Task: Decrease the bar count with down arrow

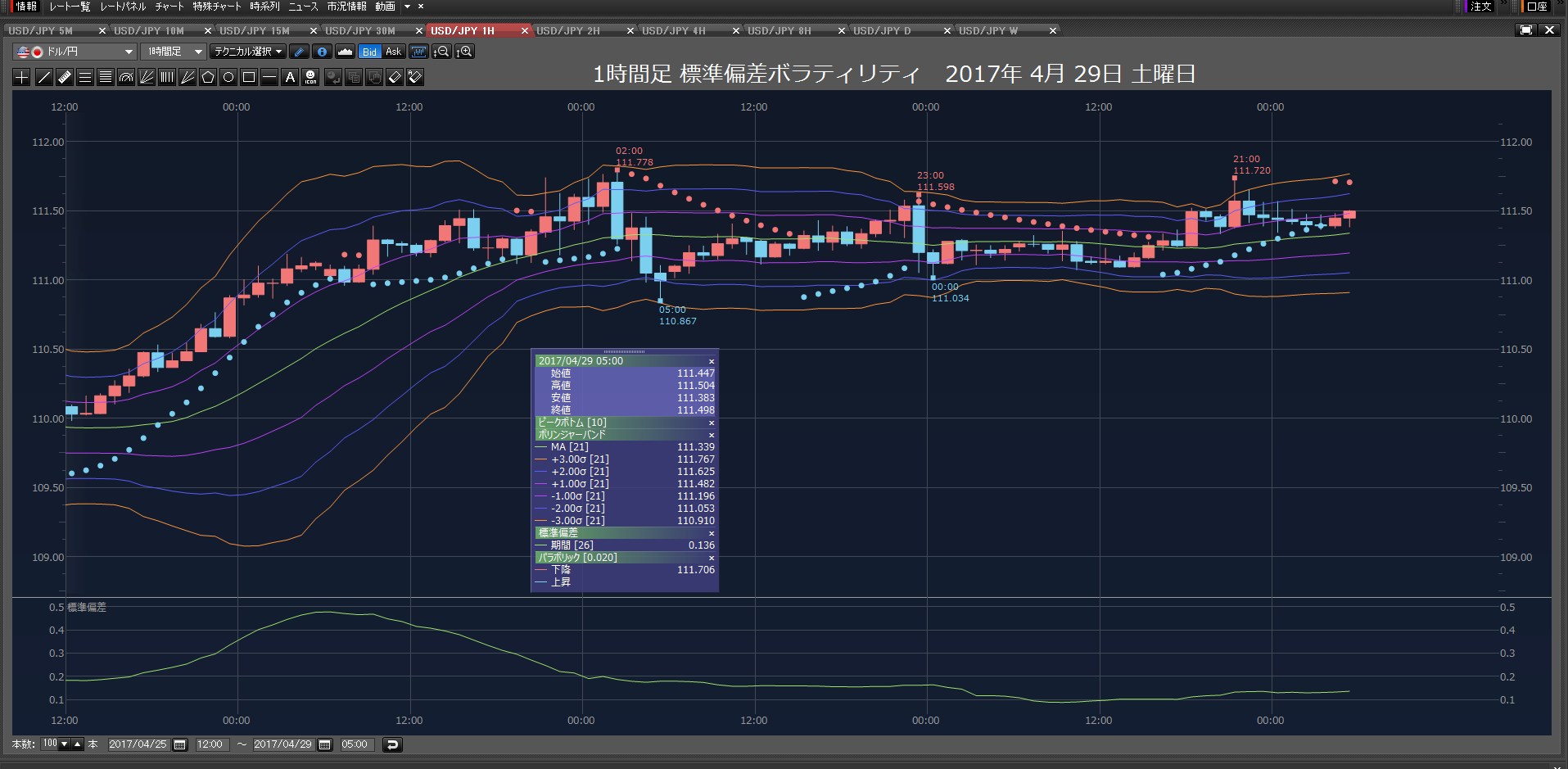Action: 65,744
